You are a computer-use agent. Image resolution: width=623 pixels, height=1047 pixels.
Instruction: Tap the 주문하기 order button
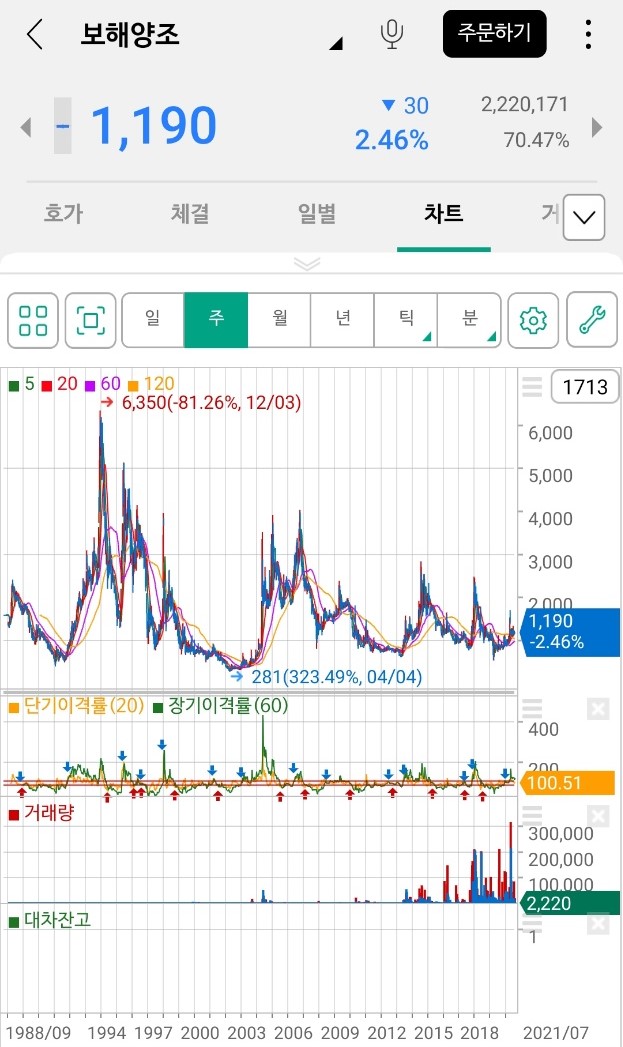pyautogui.click(x=494, y=33)
